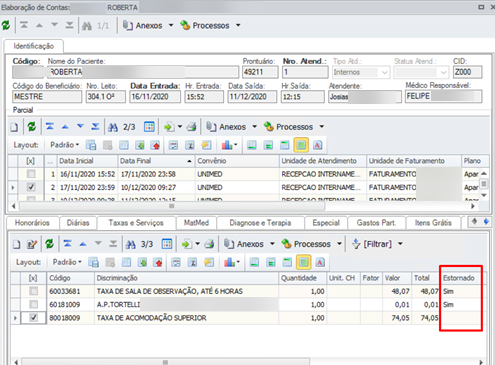Edit selected item with pencil icon
495x365 pixels.
(32, 244)
